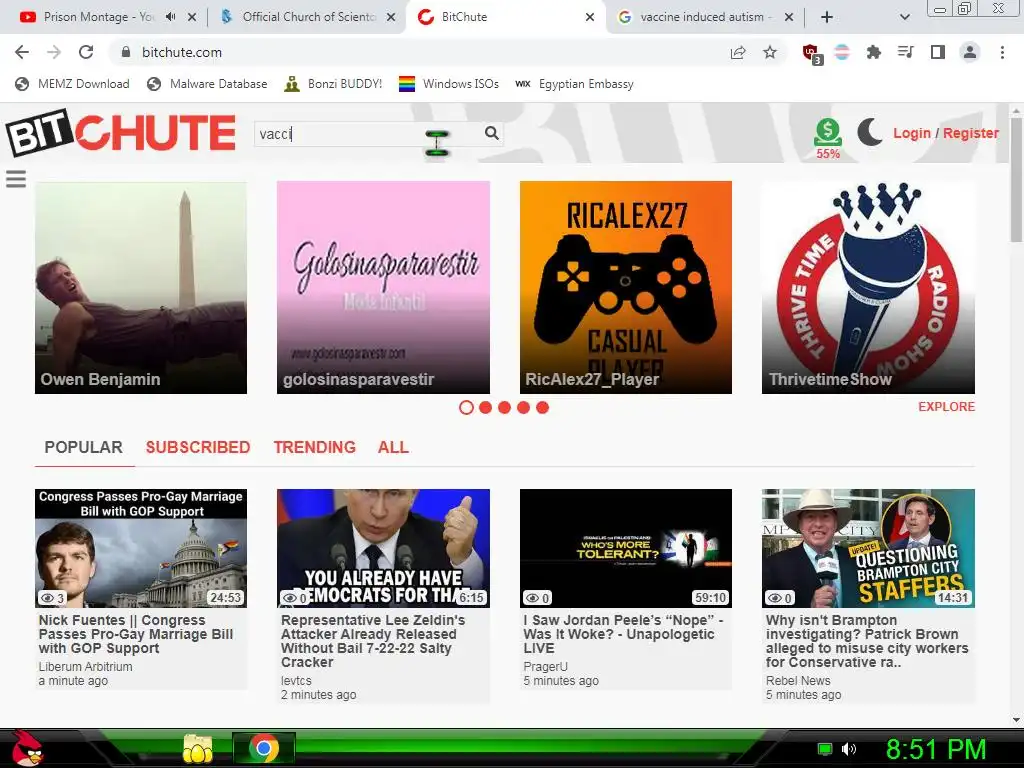The height and width of the screenshot is (768, 1024).
Task: Select the first carousel dot
Action: (x=466, y=408)
